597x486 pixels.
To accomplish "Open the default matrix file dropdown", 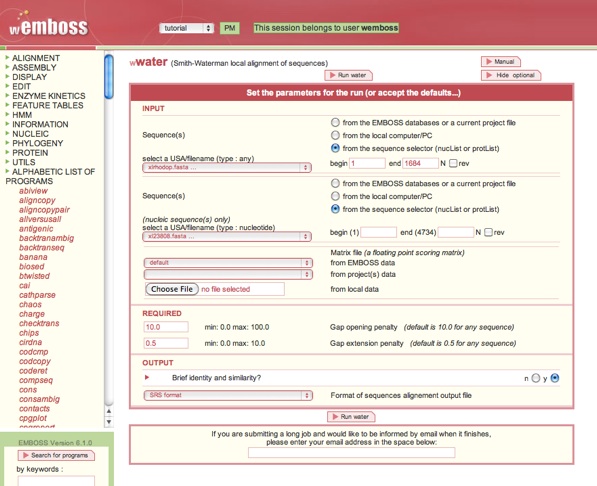I will tap(228, 263).
